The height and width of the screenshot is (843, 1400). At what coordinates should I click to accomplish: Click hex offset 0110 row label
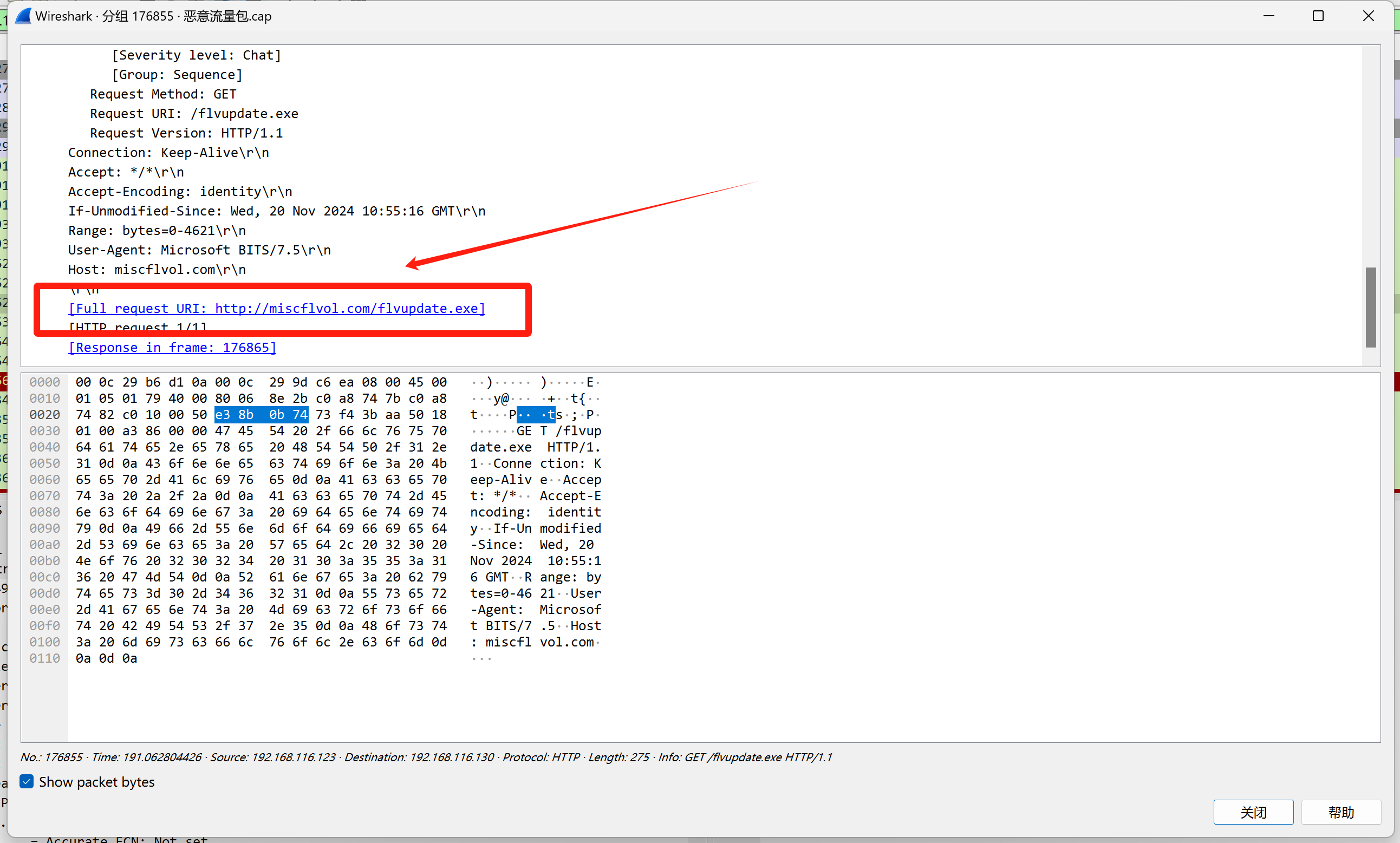point(45,658)
